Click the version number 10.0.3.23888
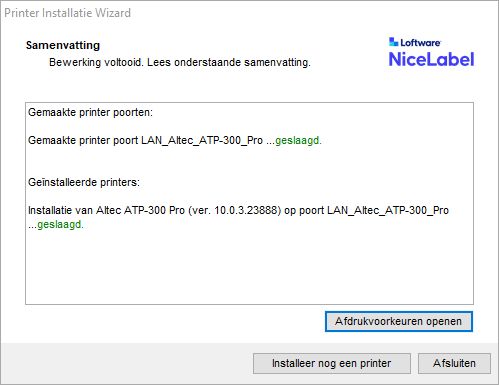The image size is (499, 385). pyautogui.click(x=246, y=210)
